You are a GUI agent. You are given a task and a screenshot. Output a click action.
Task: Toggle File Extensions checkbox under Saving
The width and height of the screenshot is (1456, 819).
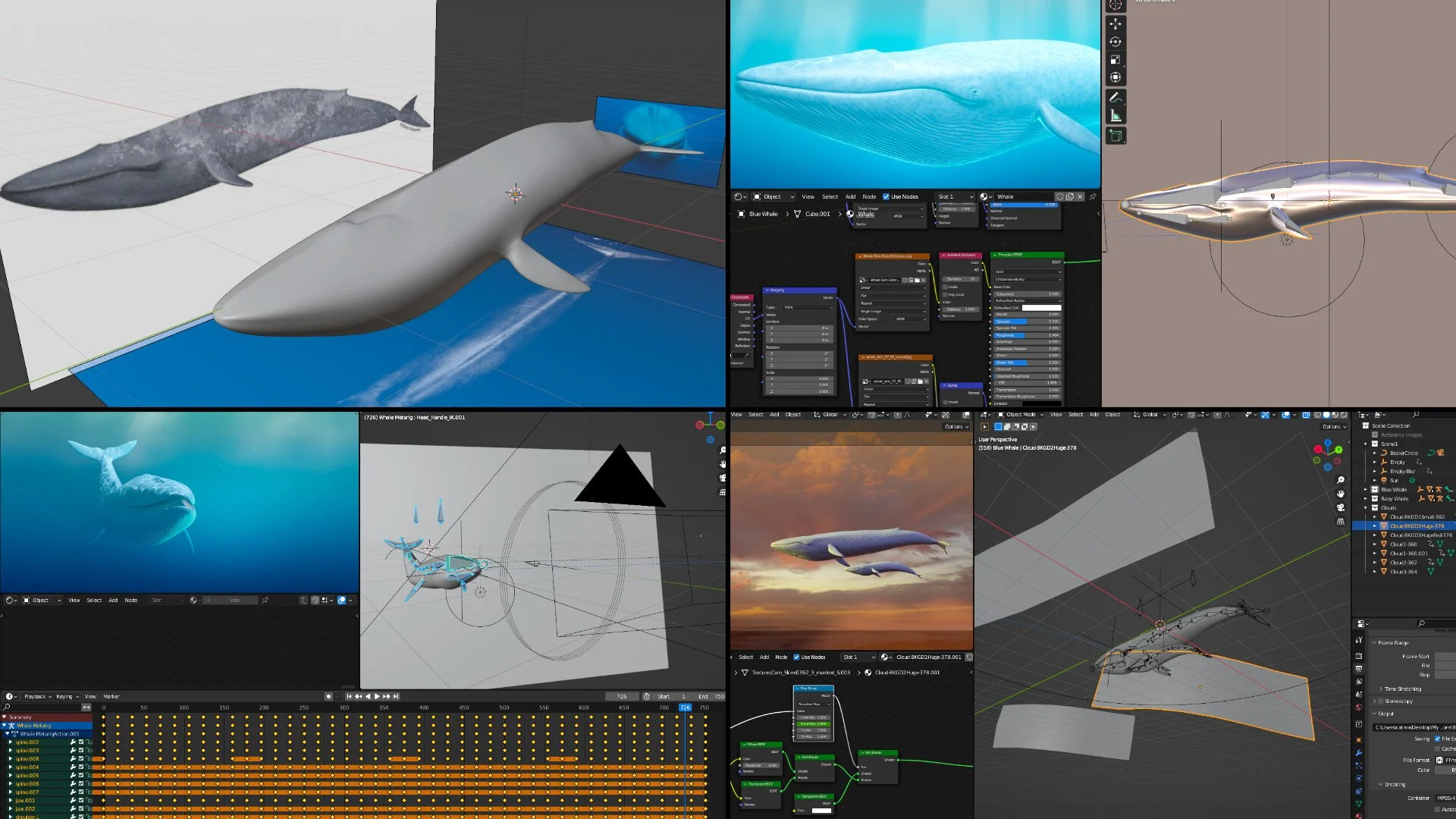(x=1437, y=739)
